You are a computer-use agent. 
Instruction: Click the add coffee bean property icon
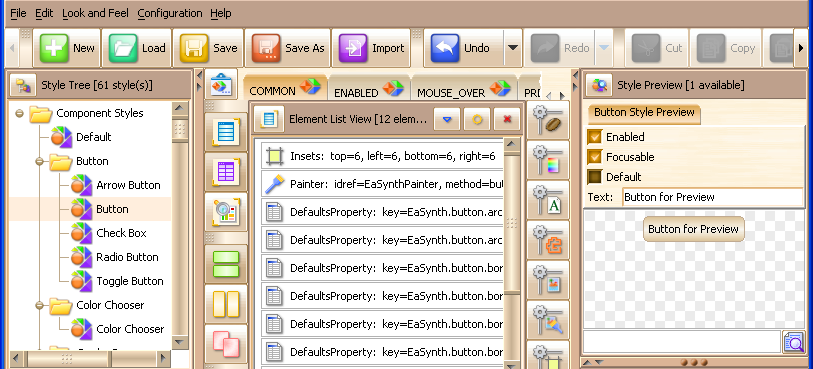click(548, 120)
